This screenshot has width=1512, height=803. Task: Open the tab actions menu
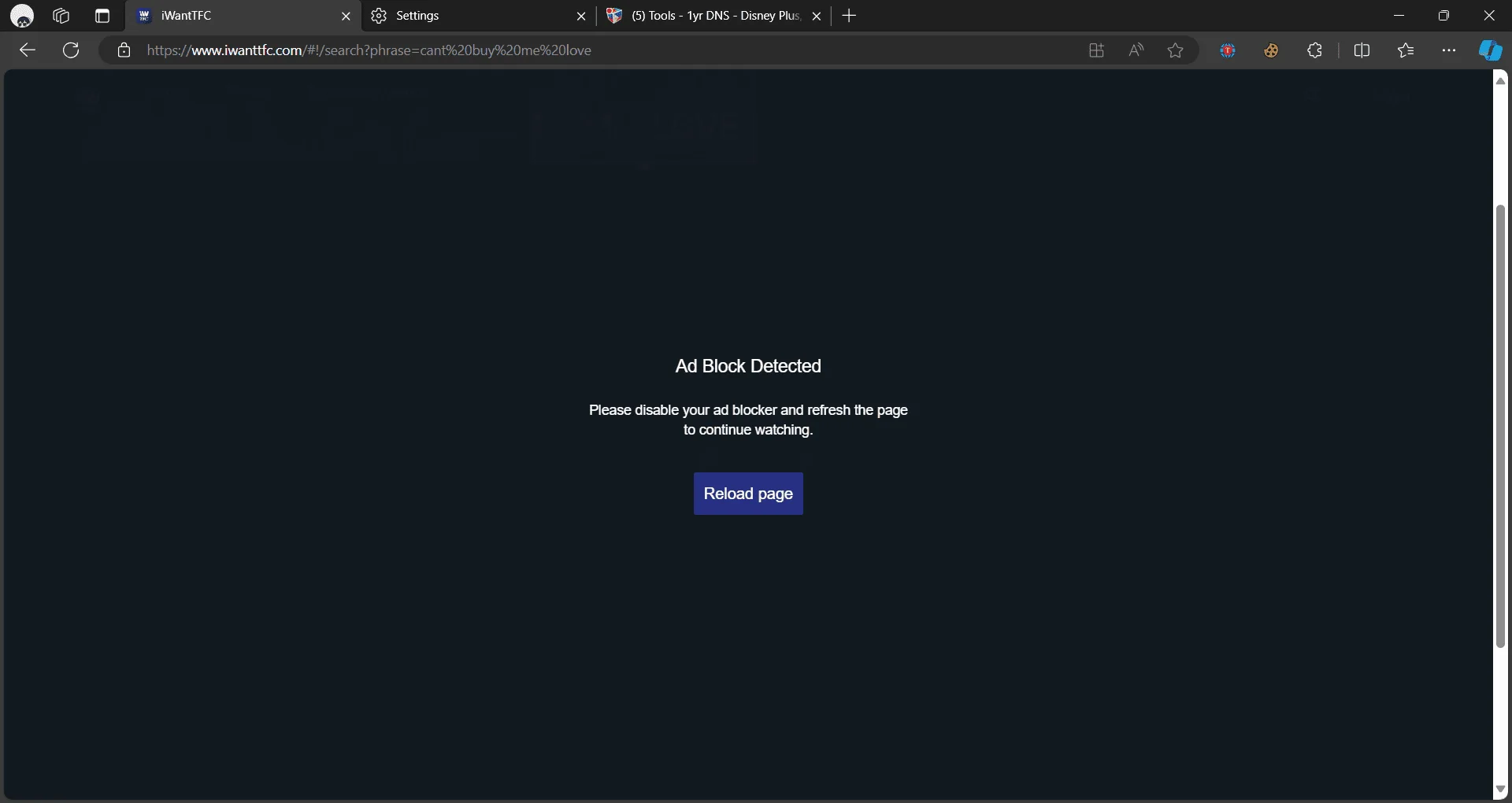[x=102, y=16]
